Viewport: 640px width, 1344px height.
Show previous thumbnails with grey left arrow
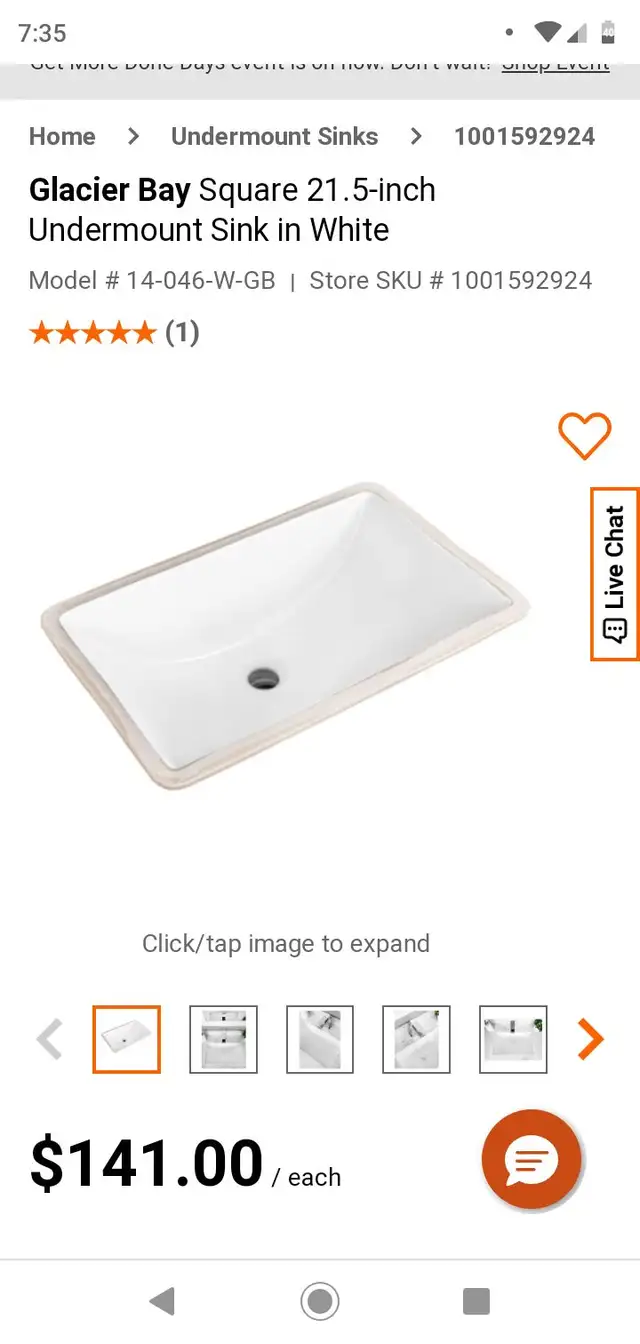49,1039
